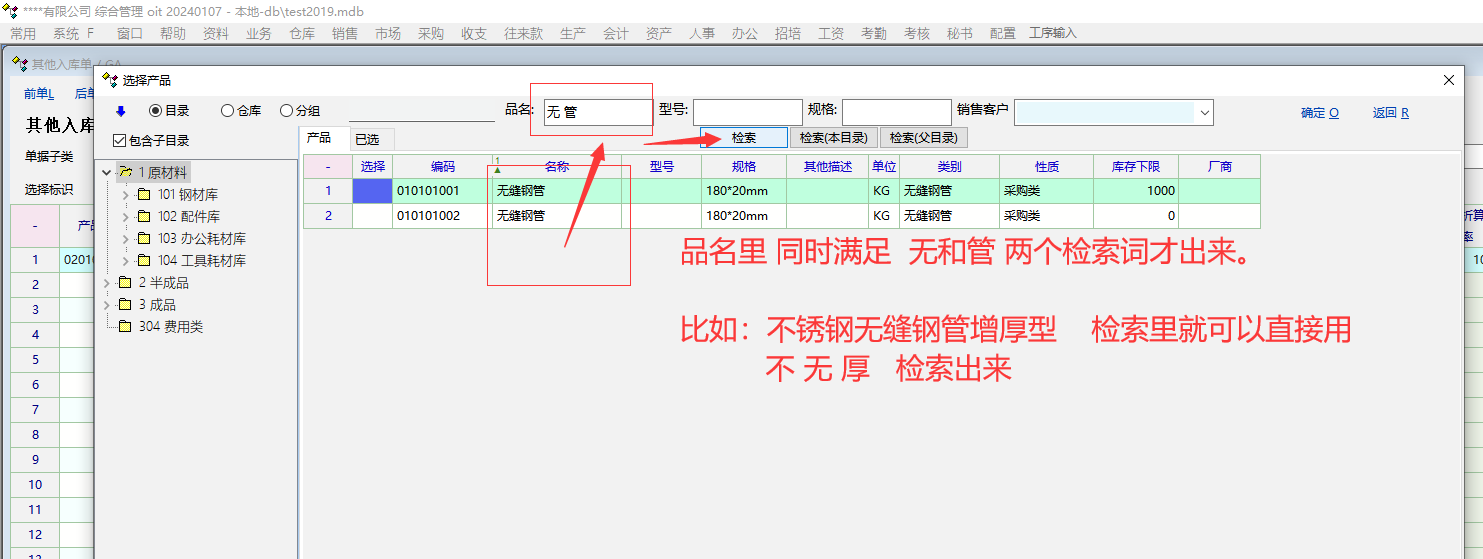Click the blue down arrow icon

[x=121, y=111]
